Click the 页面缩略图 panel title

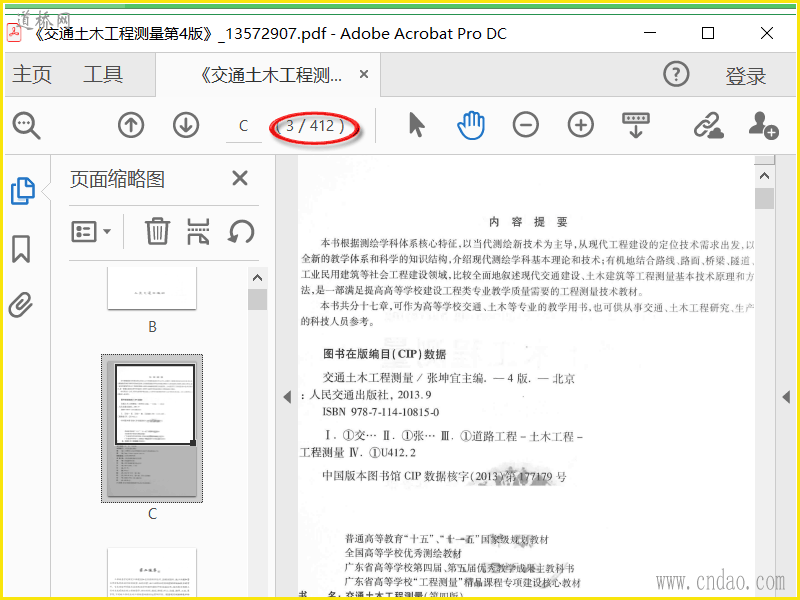(x=117, y=179)
